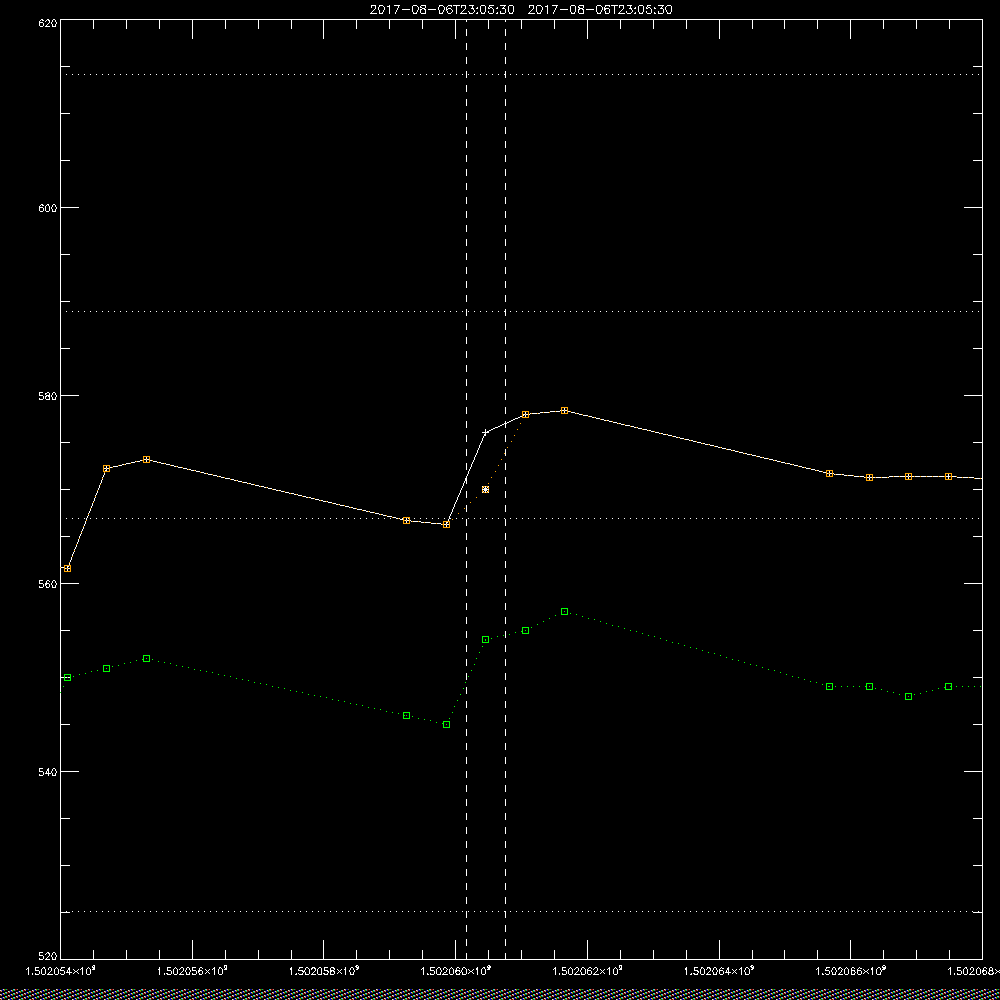1000x1000 pixels.
Task: Click the x-axis label 1.502064×10⁹
Action: click(x=719, y=971)
